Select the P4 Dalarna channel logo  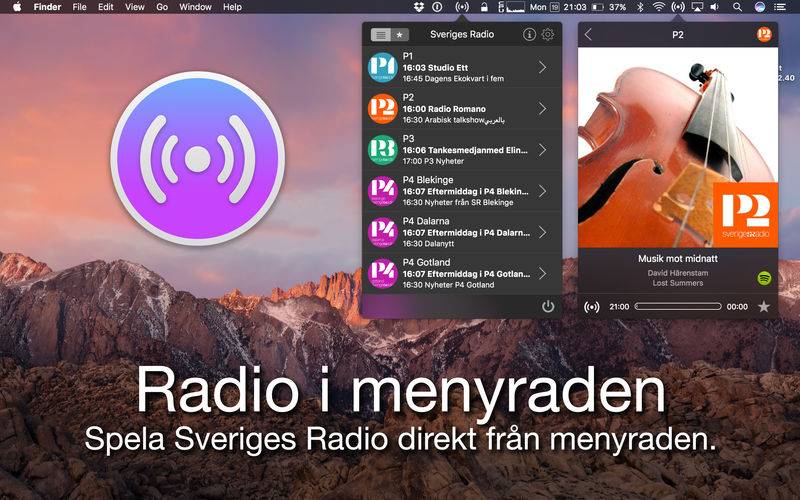[x=383, y=232]
